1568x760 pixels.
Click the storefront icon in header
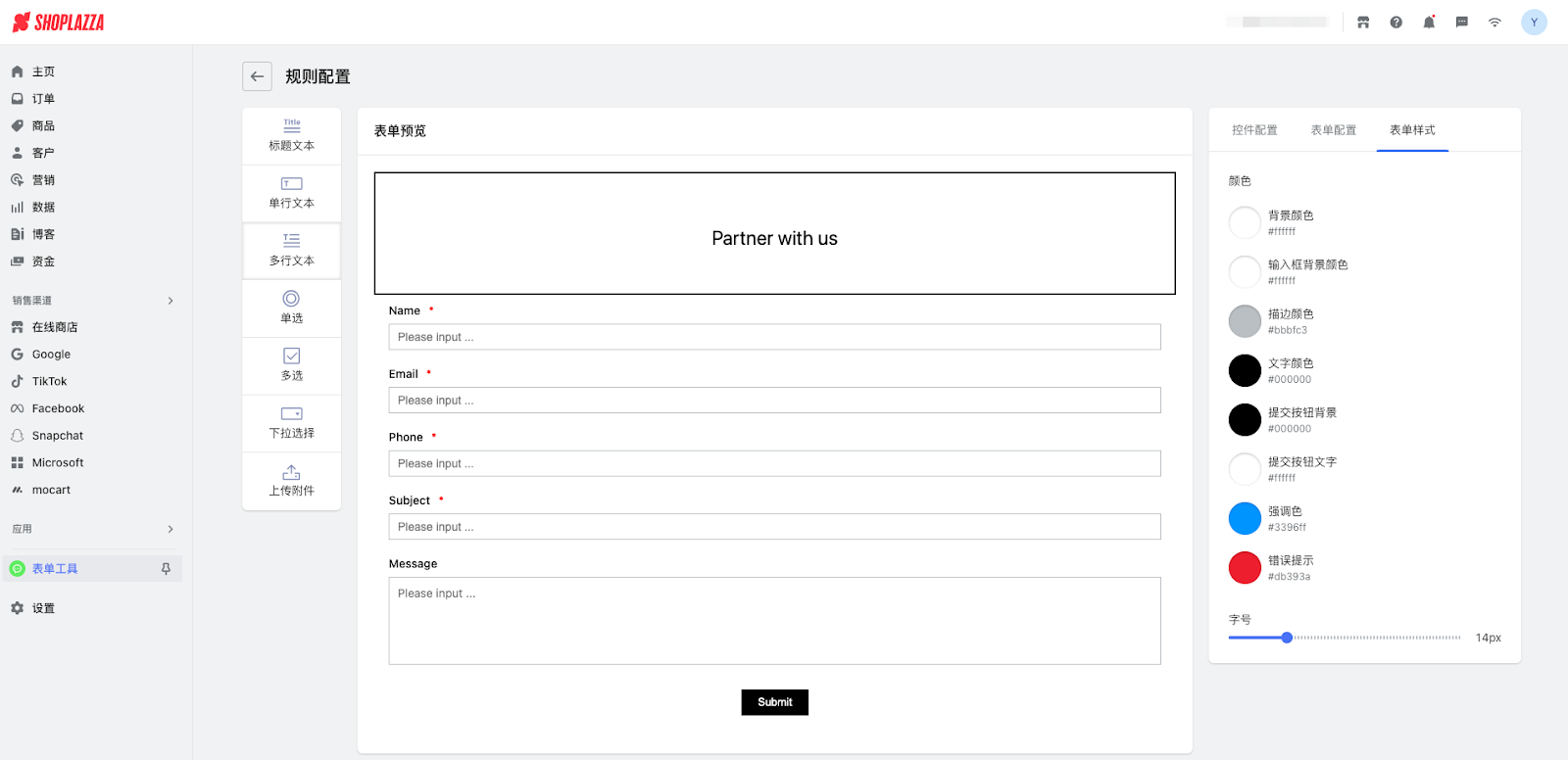(1363, 23)
